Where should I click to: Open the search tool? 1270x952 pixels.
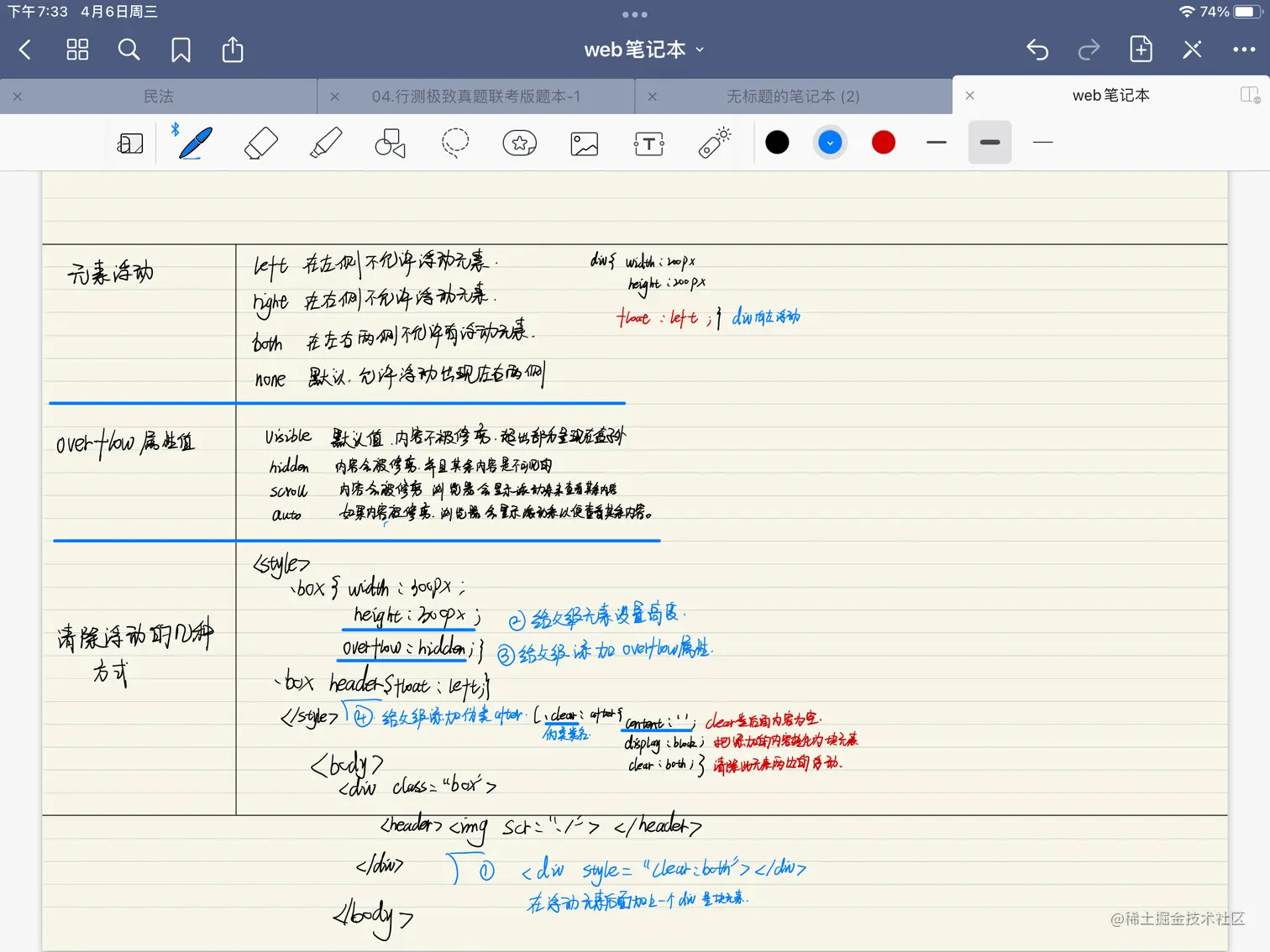(x=129, y=50)
